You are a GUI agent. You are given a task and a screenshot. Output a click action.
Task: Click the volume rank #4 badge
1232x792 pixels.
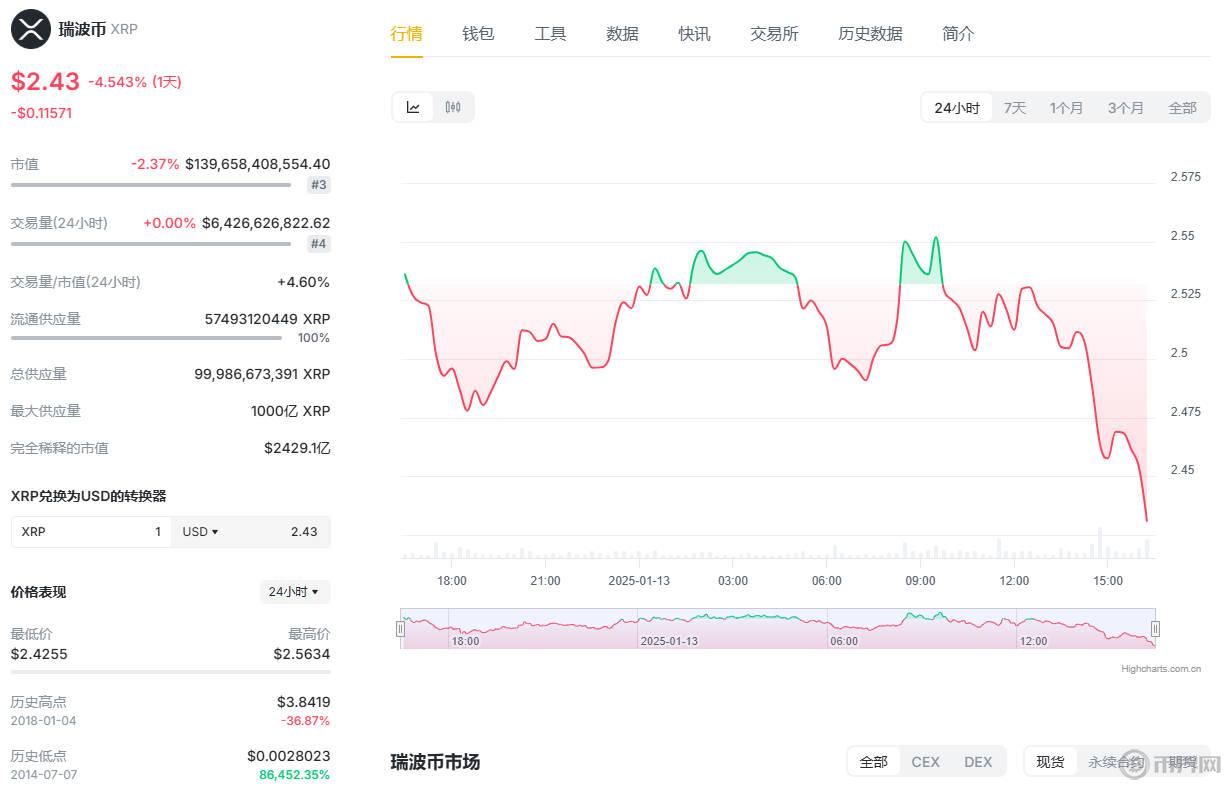coord(319,244)
